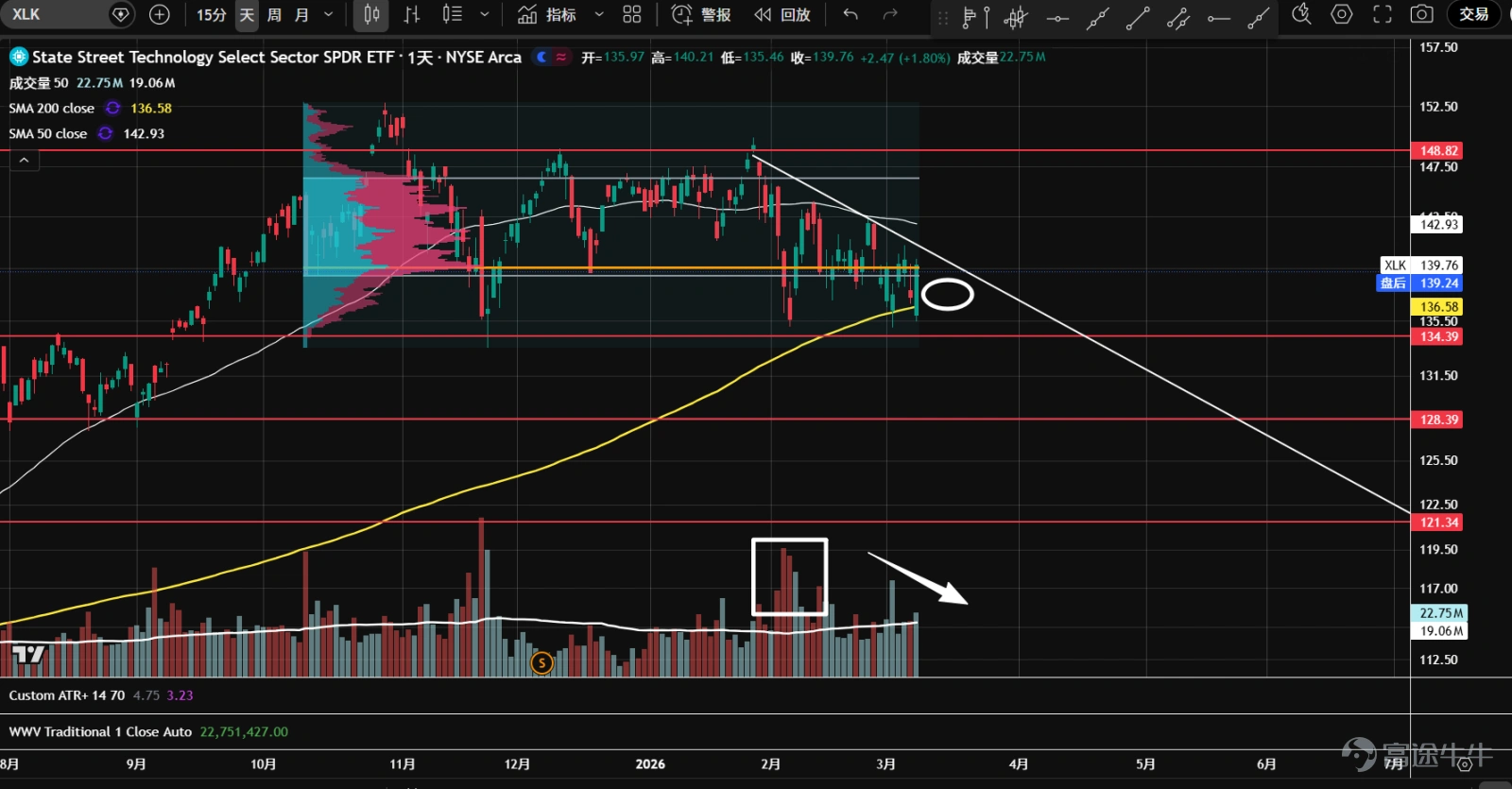Select the bar chart type

point(412,14)
